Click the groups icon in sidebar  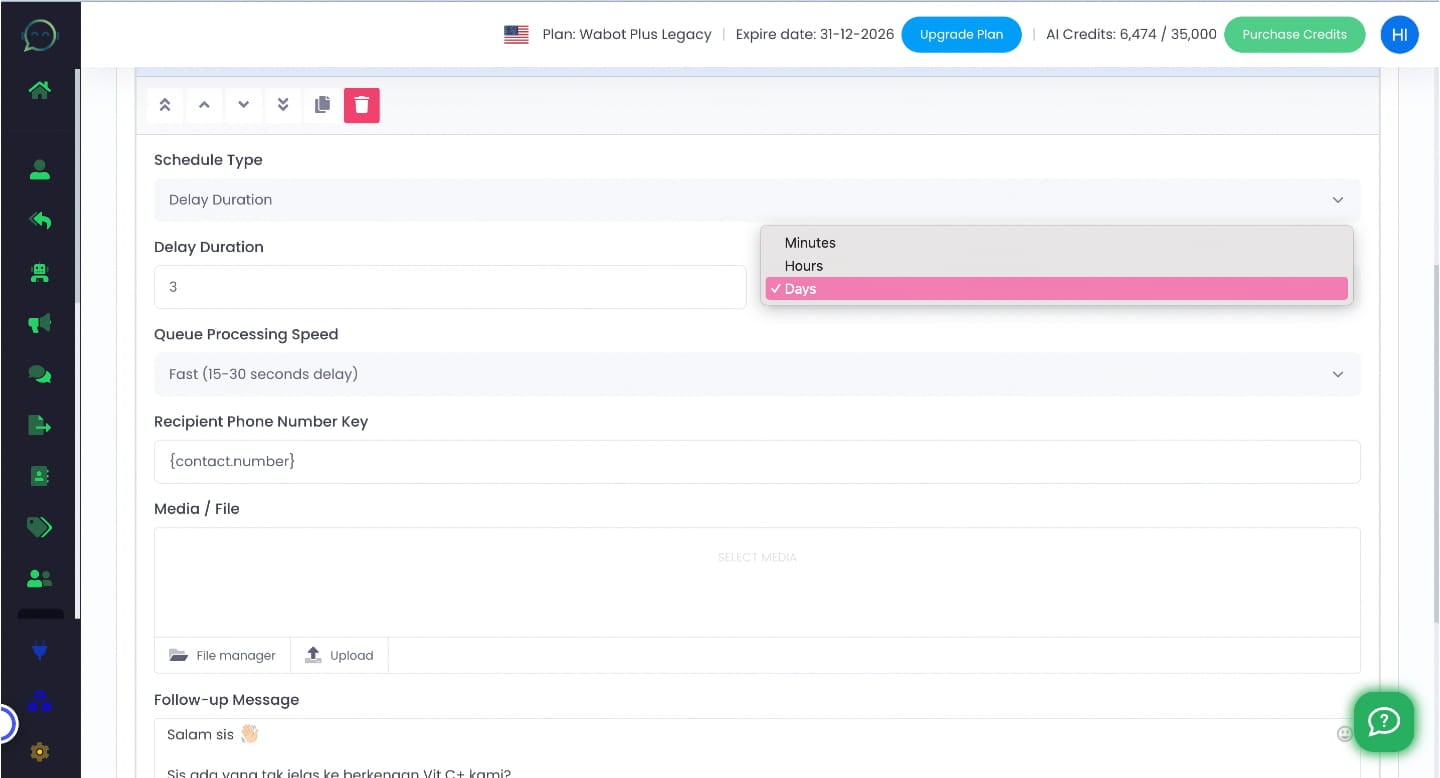39,578
